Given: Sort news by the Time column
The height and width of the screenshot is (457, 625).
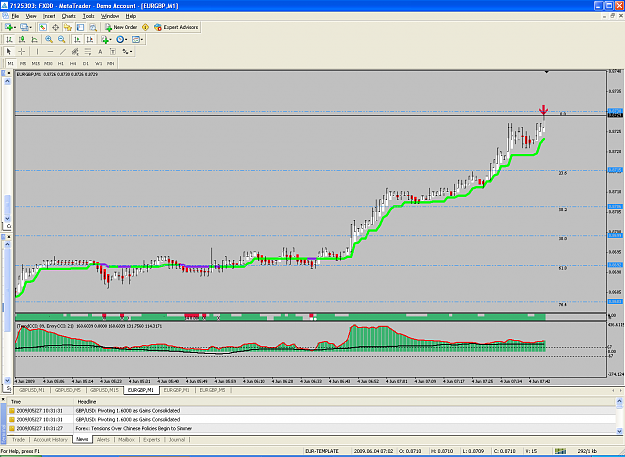Looking at the screenshot, I should click(x=41, y=402).
